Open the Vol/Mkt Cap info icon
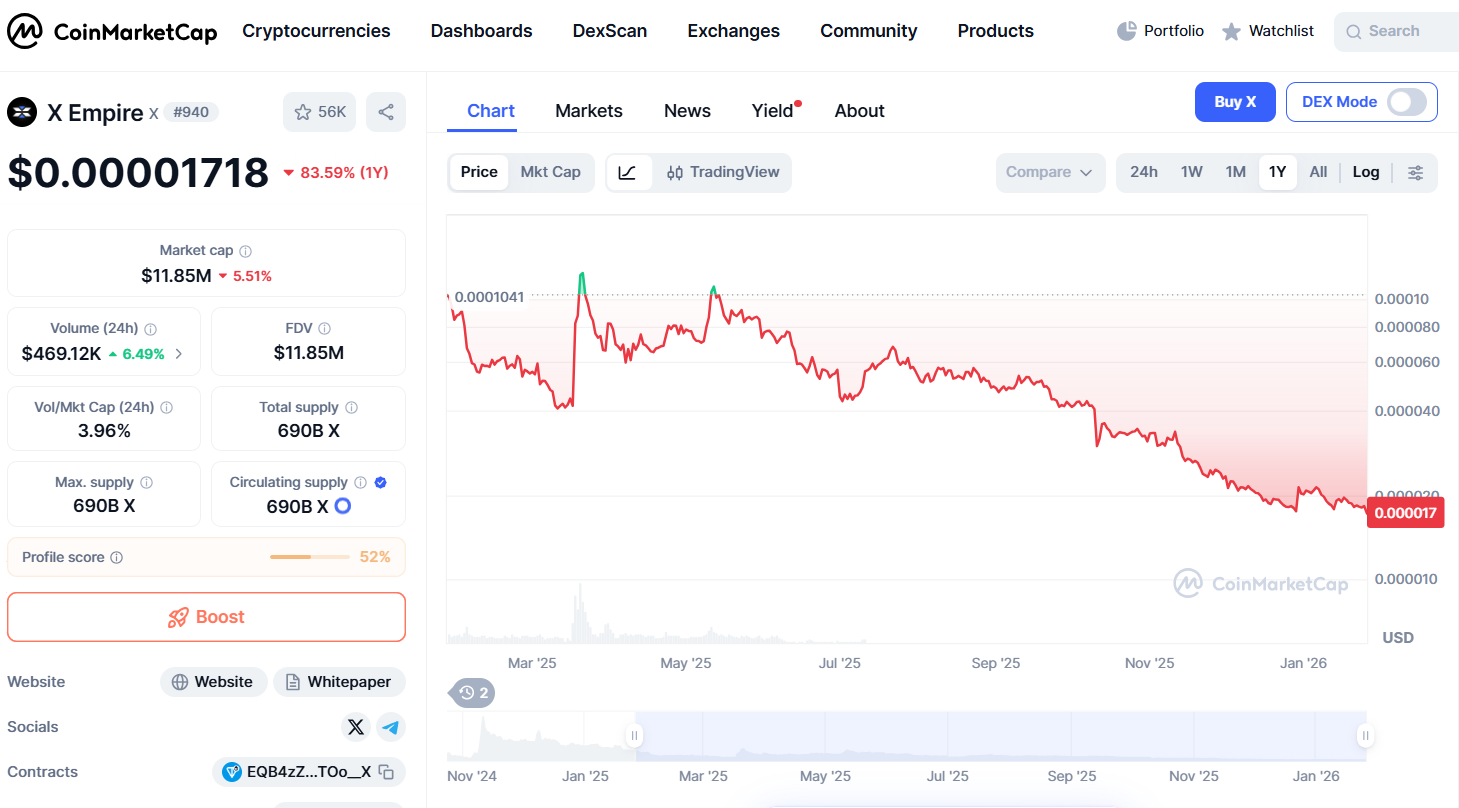This screenshot has width=1459, height=808. click(x=167, y=407)
